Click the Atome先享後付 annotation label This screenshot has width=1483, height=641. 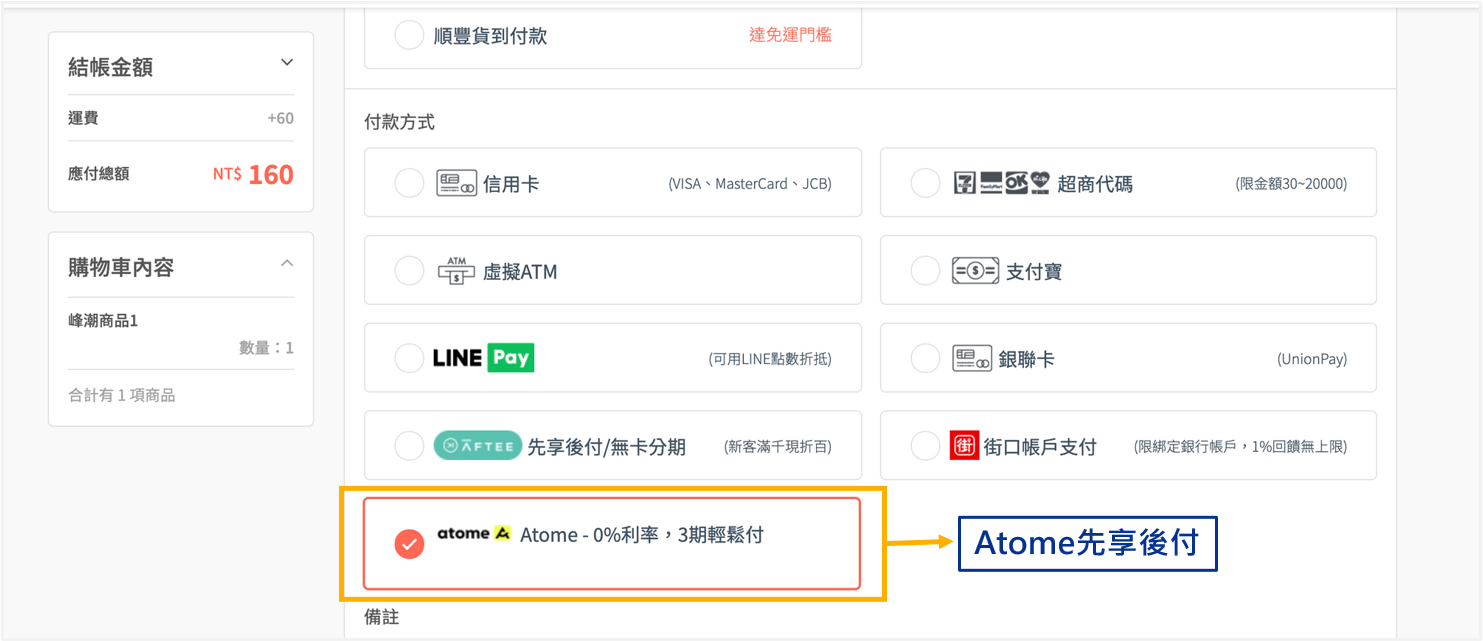(x=1087, y=543)
